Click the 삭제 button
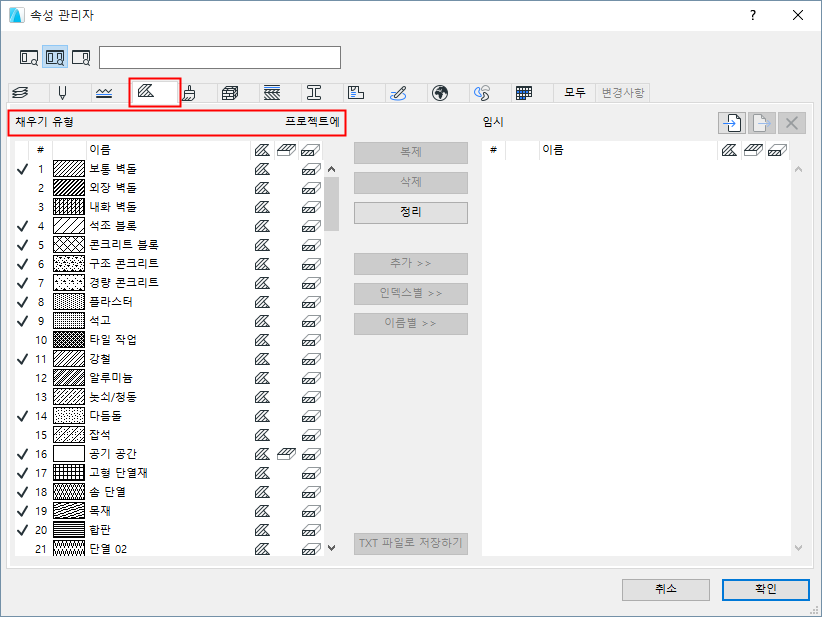Image resolution: width=822 pixels, height=617 pixels. pyautogui.click(x=411, y=182)
